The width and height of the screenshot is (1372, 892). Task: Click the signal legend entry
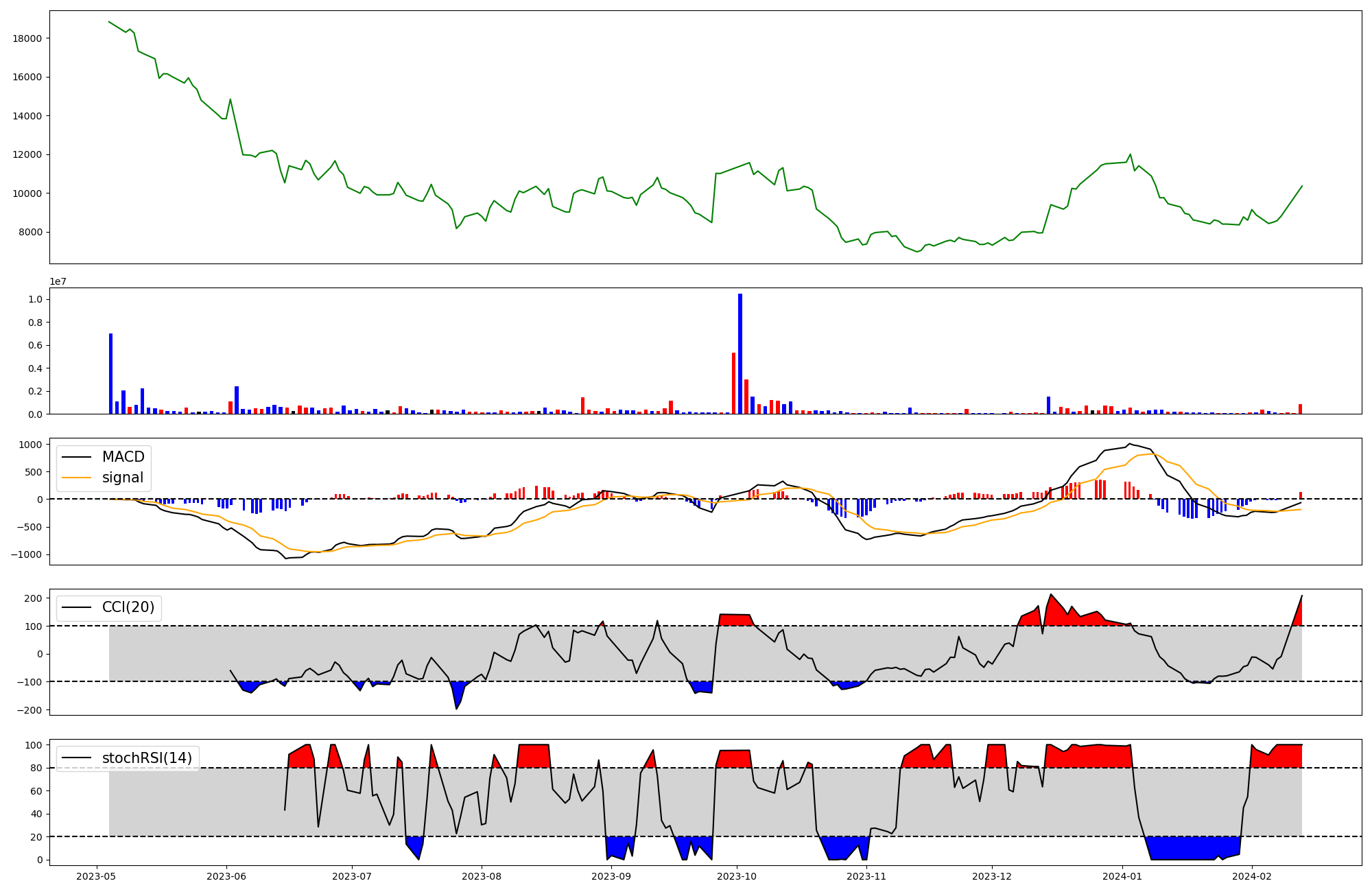click(x=122, y=478)
